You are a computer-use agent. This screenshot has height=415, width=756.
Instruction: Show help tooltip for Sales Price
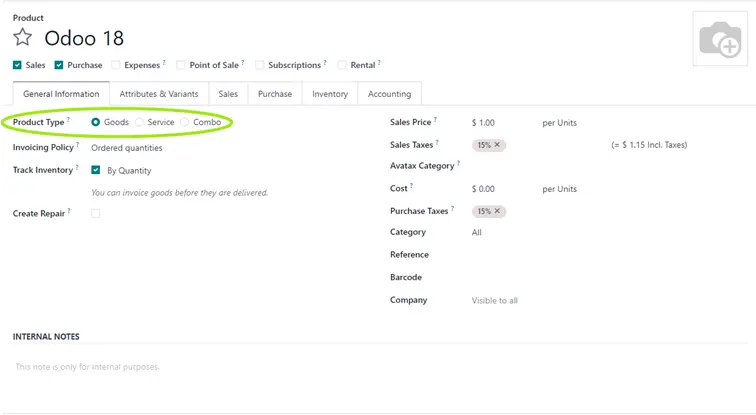tap(435, 119)
